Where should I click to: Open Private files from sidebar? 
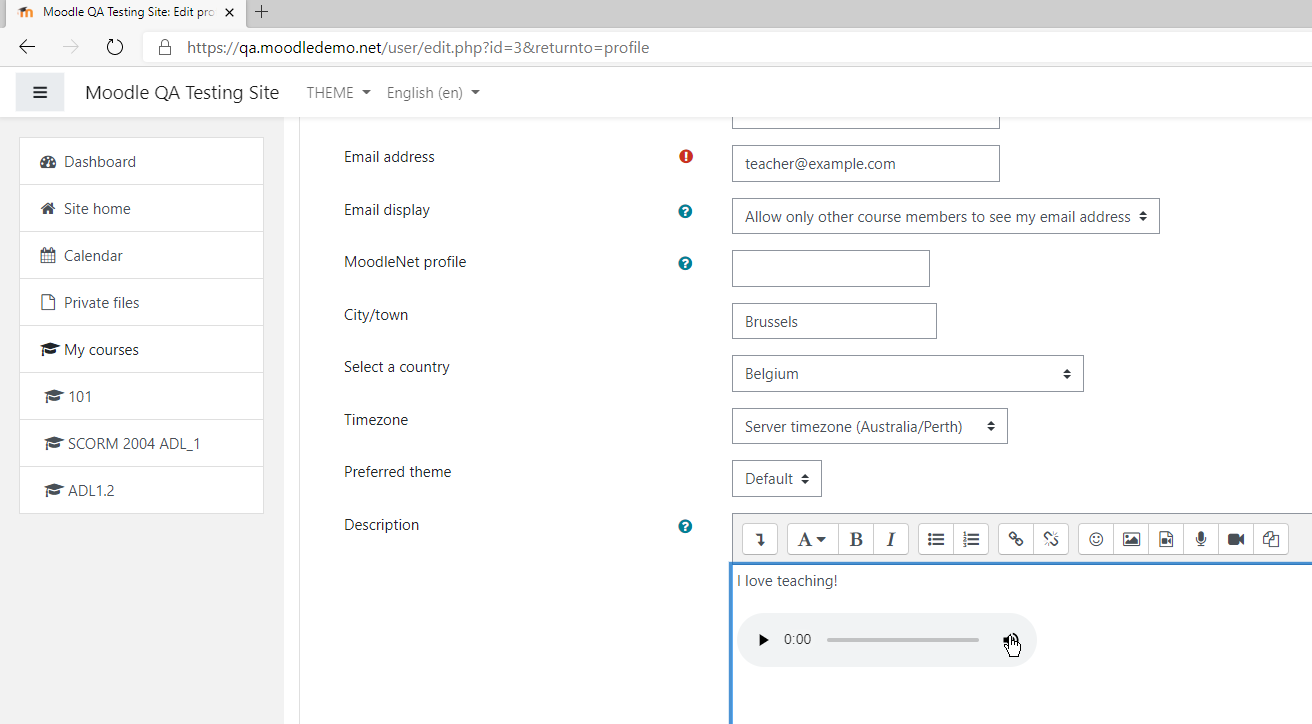coord(141,302)
